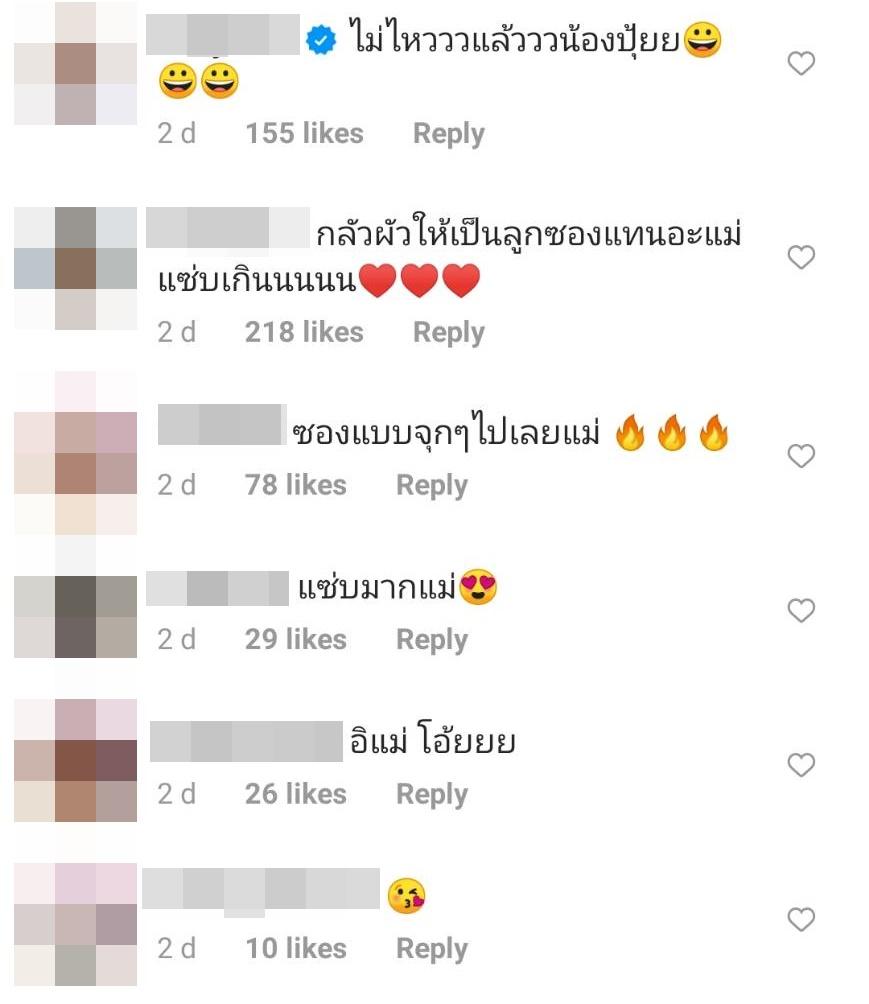This screenshot has height=1004, width=869.
Task: Reply to the 155 likes comment
Action: [x=449, y=134]
